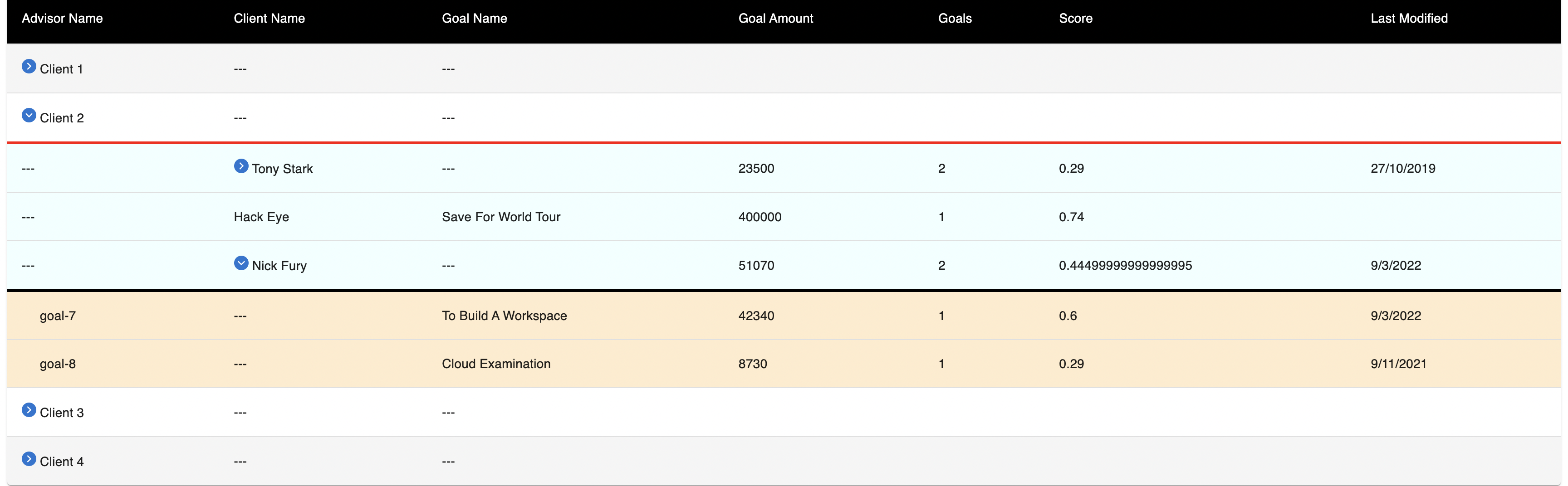The height and width of the screenshot is (486, 1568).
Task: Click the Goal Name column header
Action: coord(474,18)
